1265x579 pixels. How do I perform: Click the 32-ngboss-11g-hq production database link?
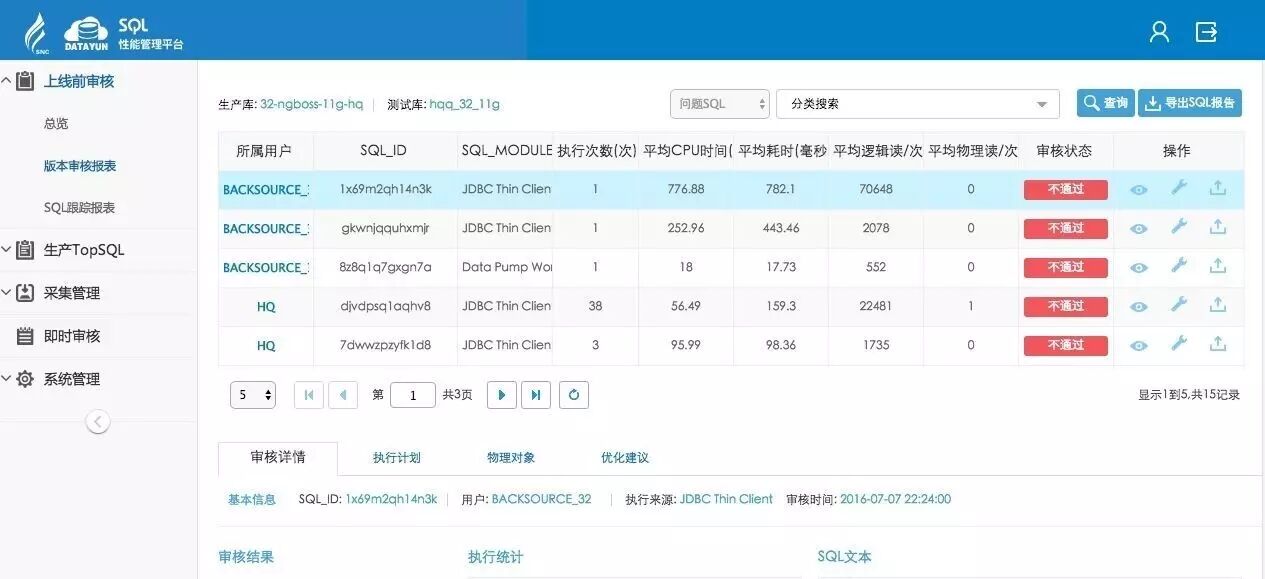[311, 104]
